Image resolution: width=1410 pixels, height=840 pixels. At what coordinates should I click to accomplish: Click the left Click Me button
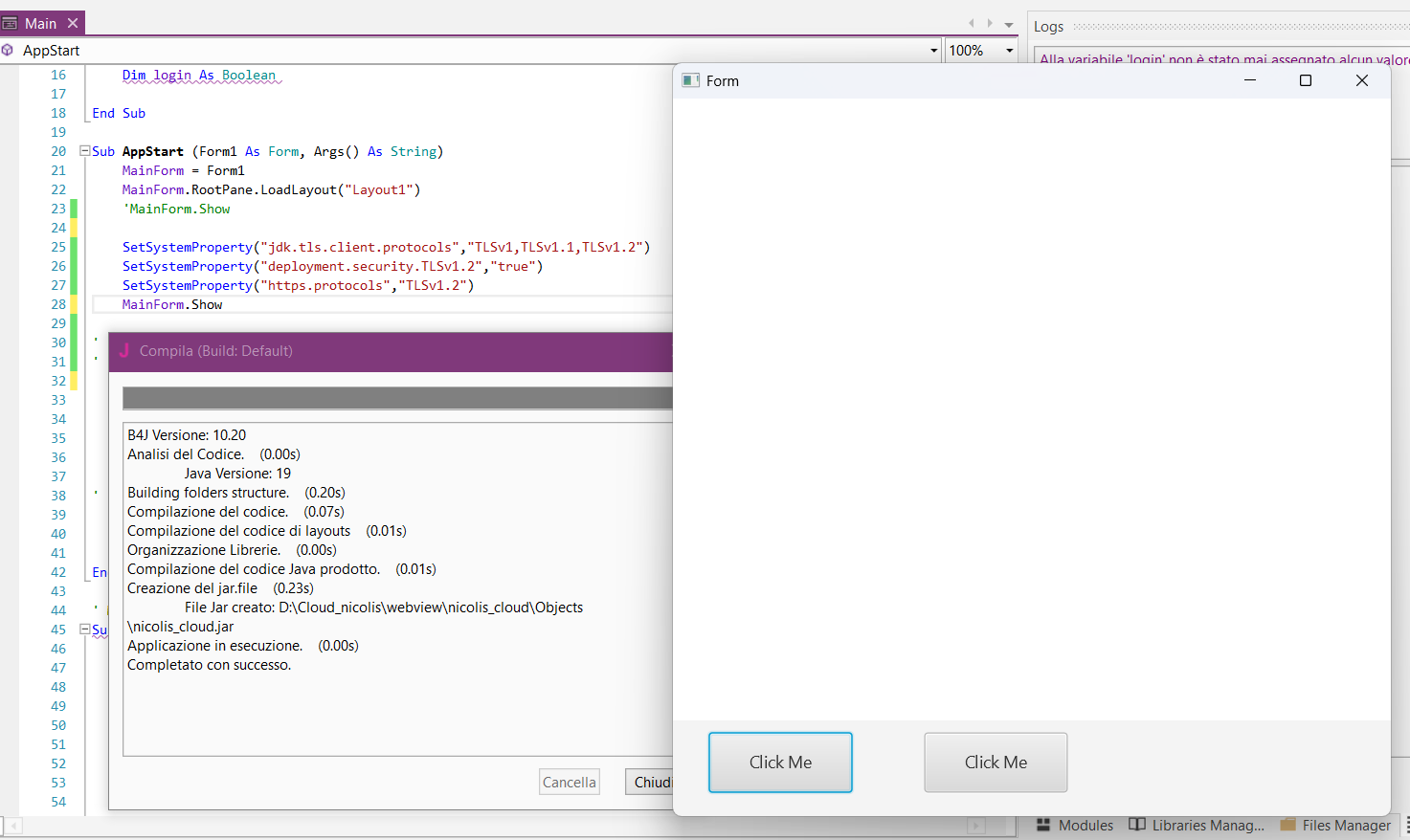(x=780, y=763)
